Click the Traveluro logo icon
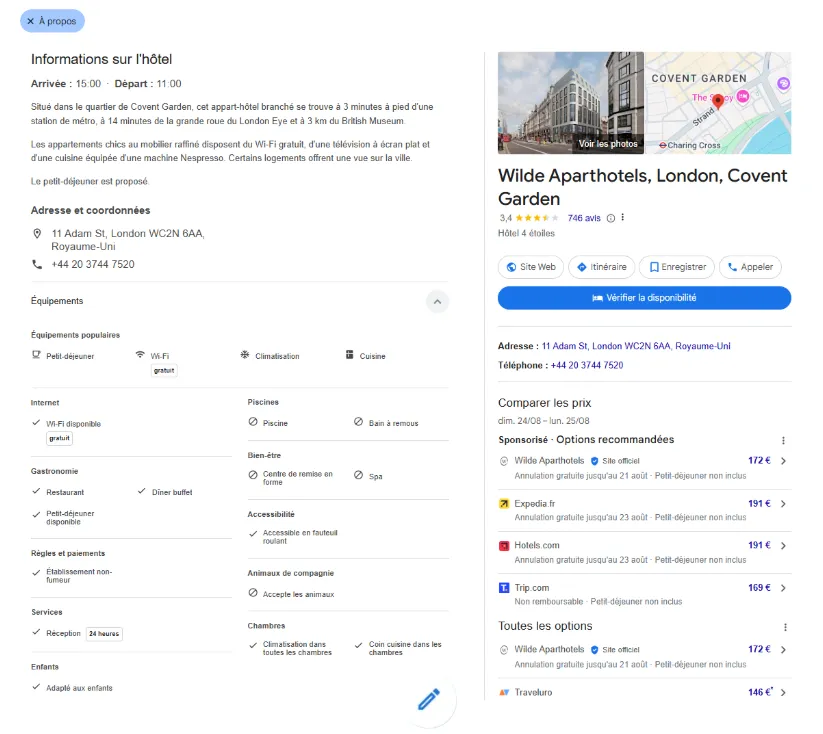The image size is (823, 734). (x=504, y=692)
